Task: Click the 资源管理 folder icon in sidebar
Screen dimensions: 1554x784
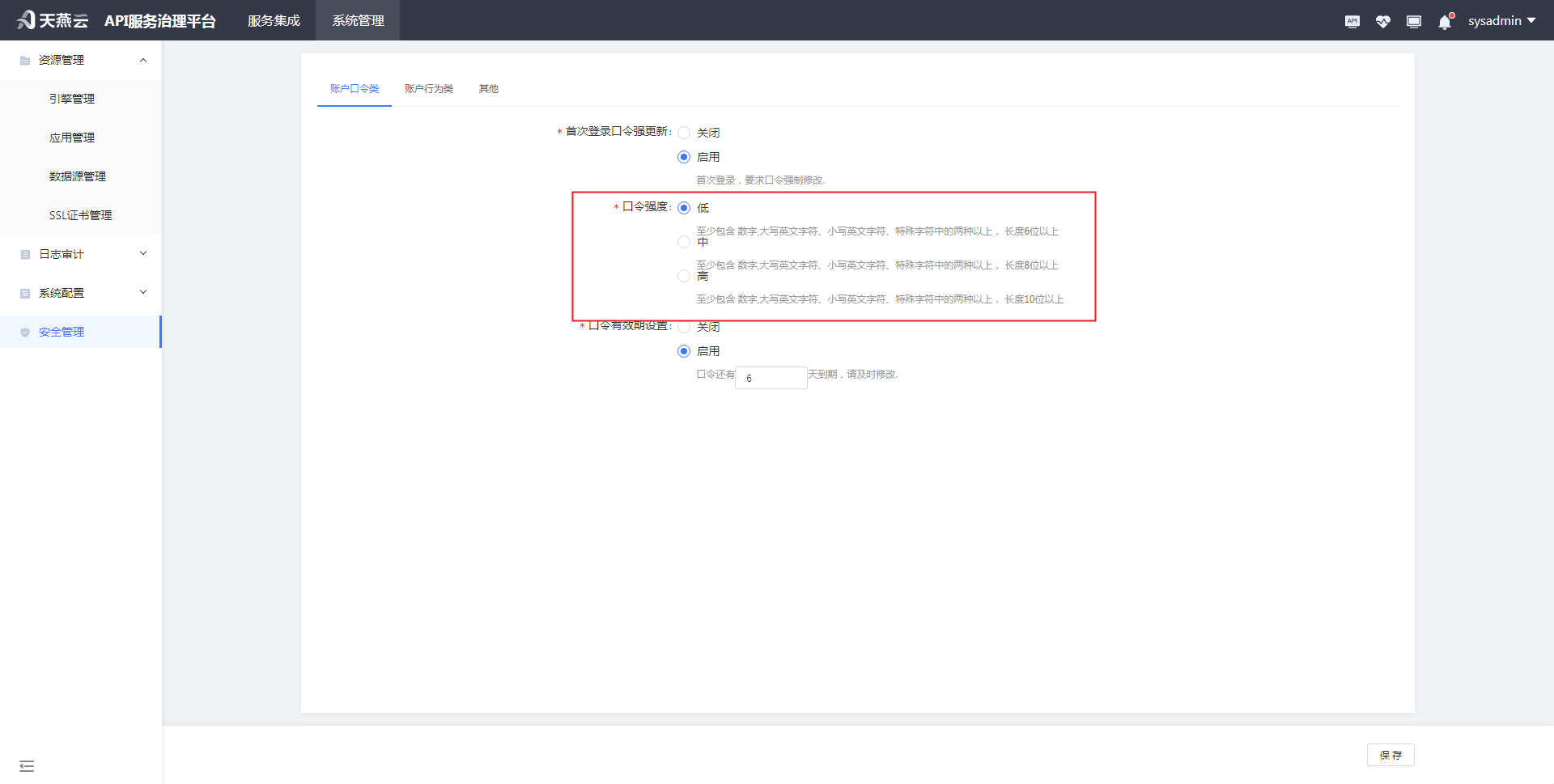Action: (24, 59)
